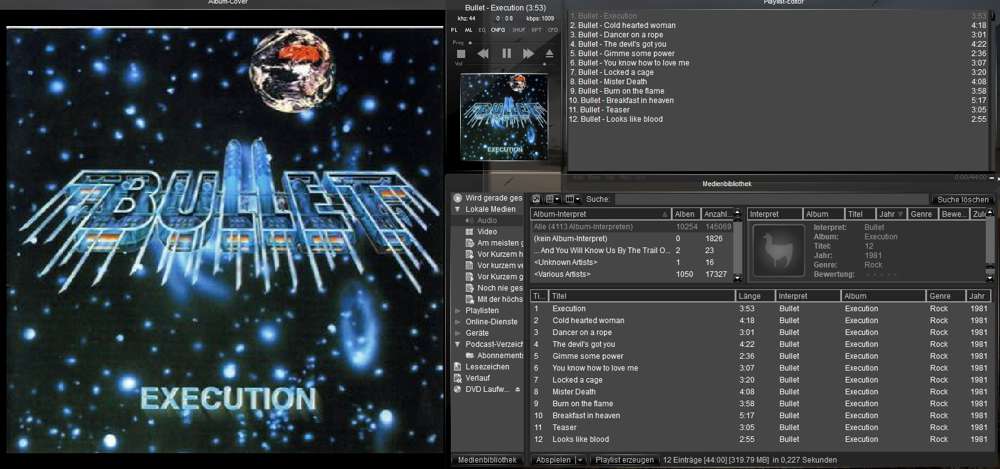
Task: Skip back to the previous track
Action: [x=483, y=53]
